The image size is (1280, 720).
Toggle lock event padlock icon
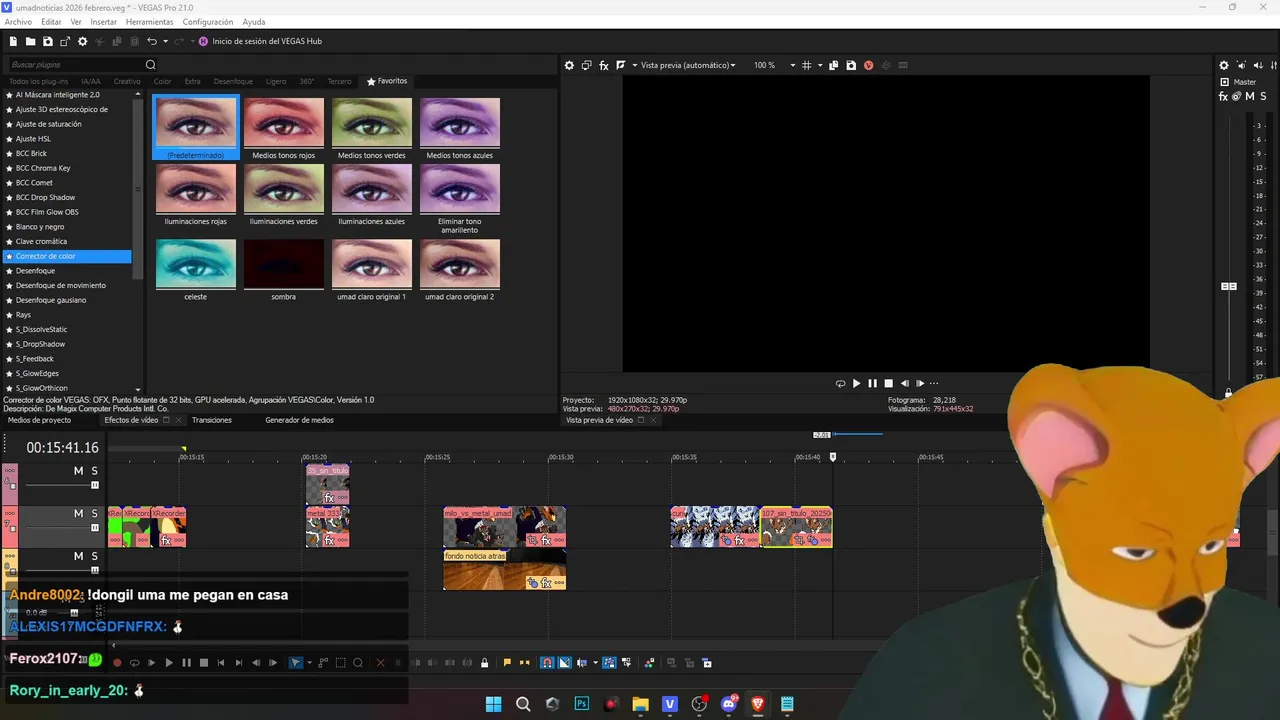(x=485, y=662)
